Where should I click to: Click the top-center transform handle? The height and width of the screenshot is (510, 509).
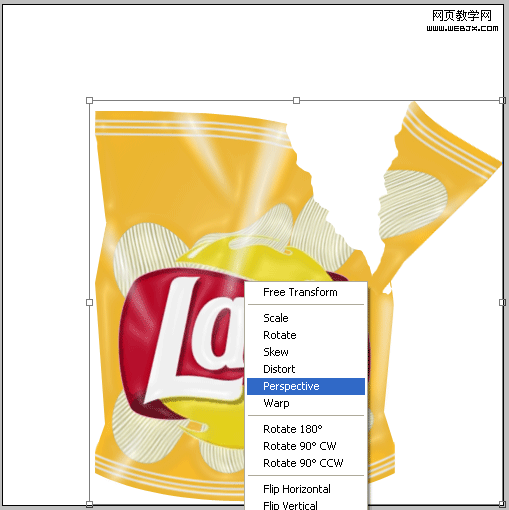pos(296,100)
